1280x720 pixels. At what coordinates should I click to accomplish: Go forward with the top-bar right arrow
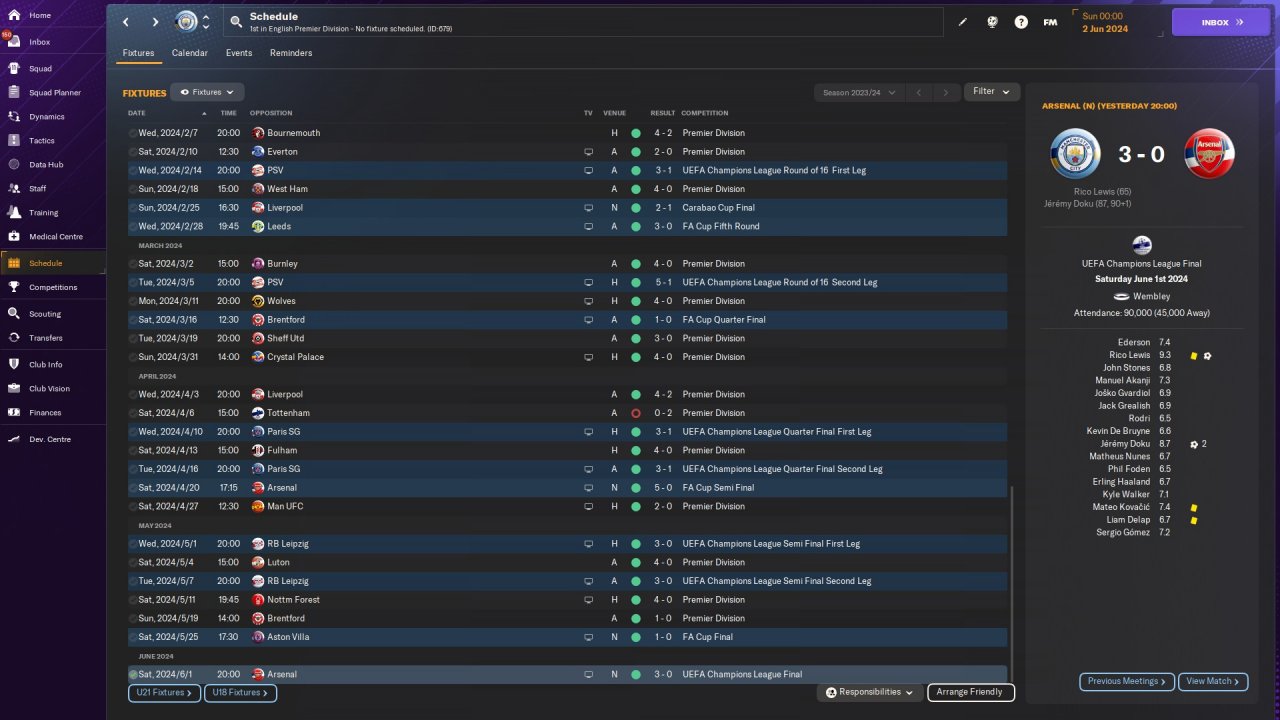click(x=155, y=22)
